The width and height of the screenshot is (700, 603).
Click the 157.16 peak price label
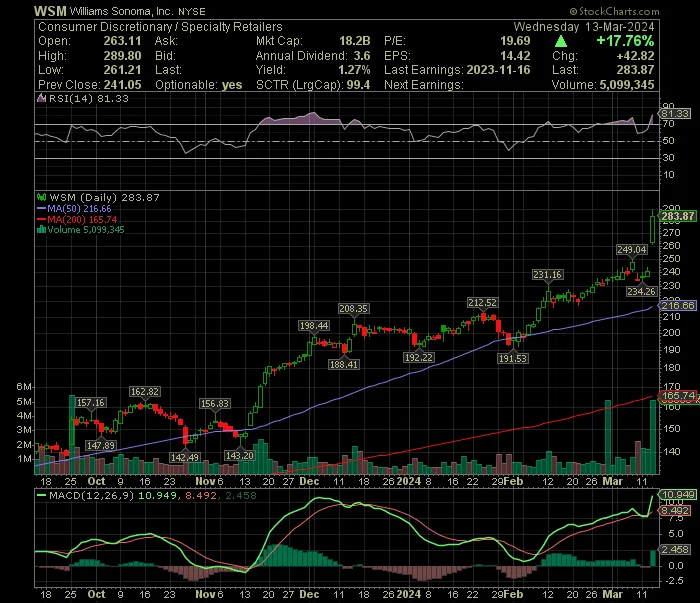pyautogui.click(x=91, y=403)
